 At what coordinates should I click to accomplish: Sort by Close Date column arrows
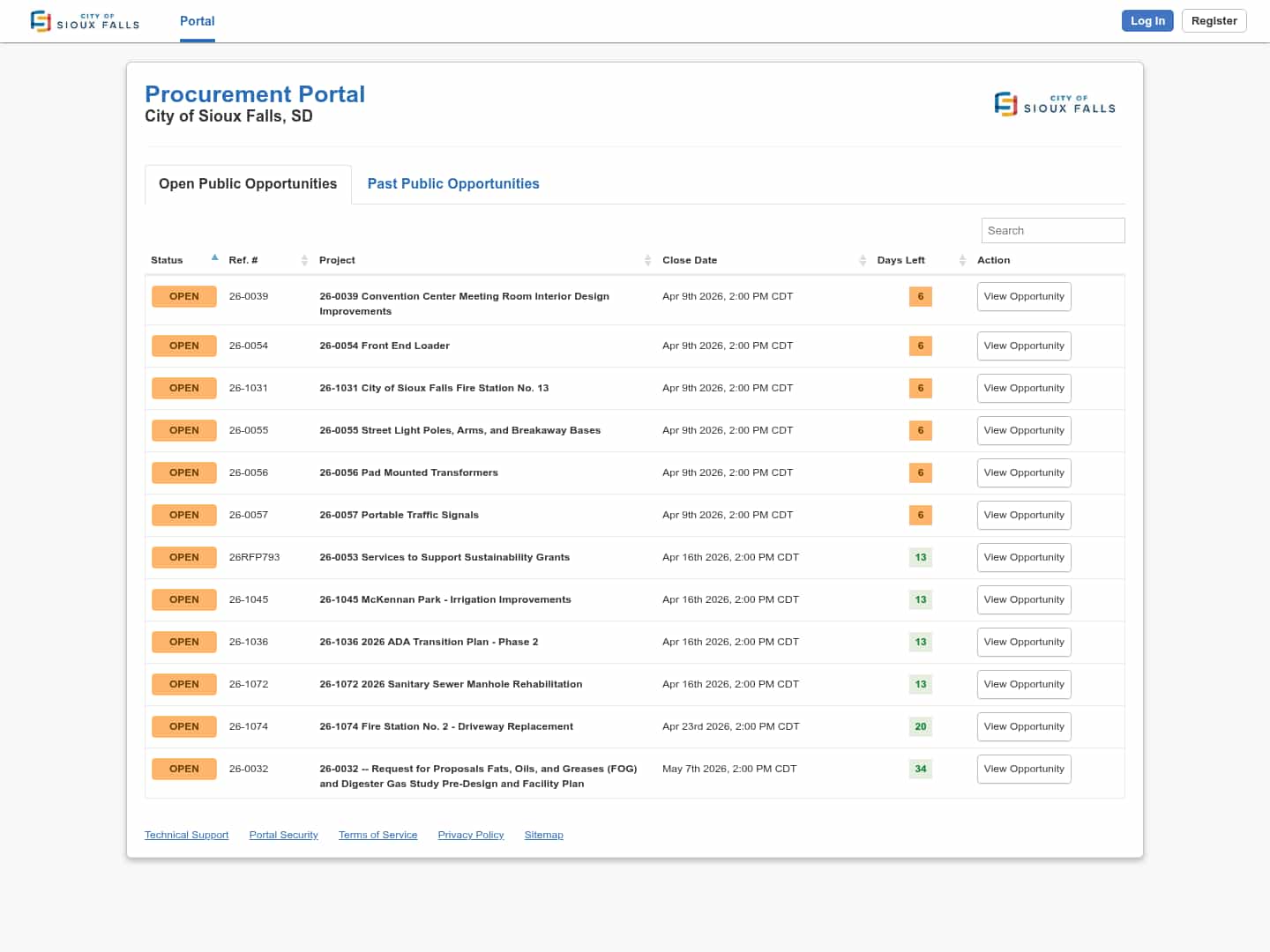pos(862,260)
